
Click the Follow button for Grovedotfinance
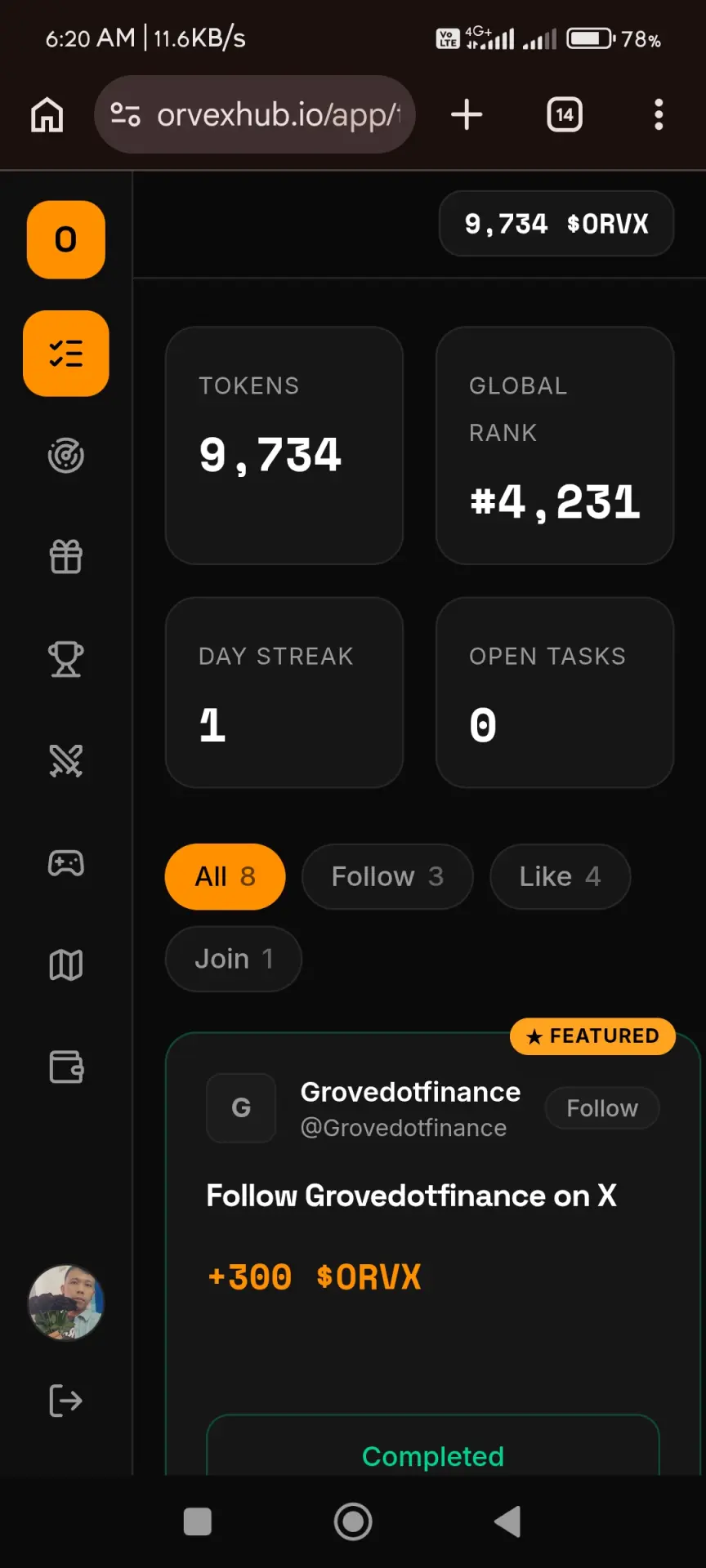coord(602,1108)
